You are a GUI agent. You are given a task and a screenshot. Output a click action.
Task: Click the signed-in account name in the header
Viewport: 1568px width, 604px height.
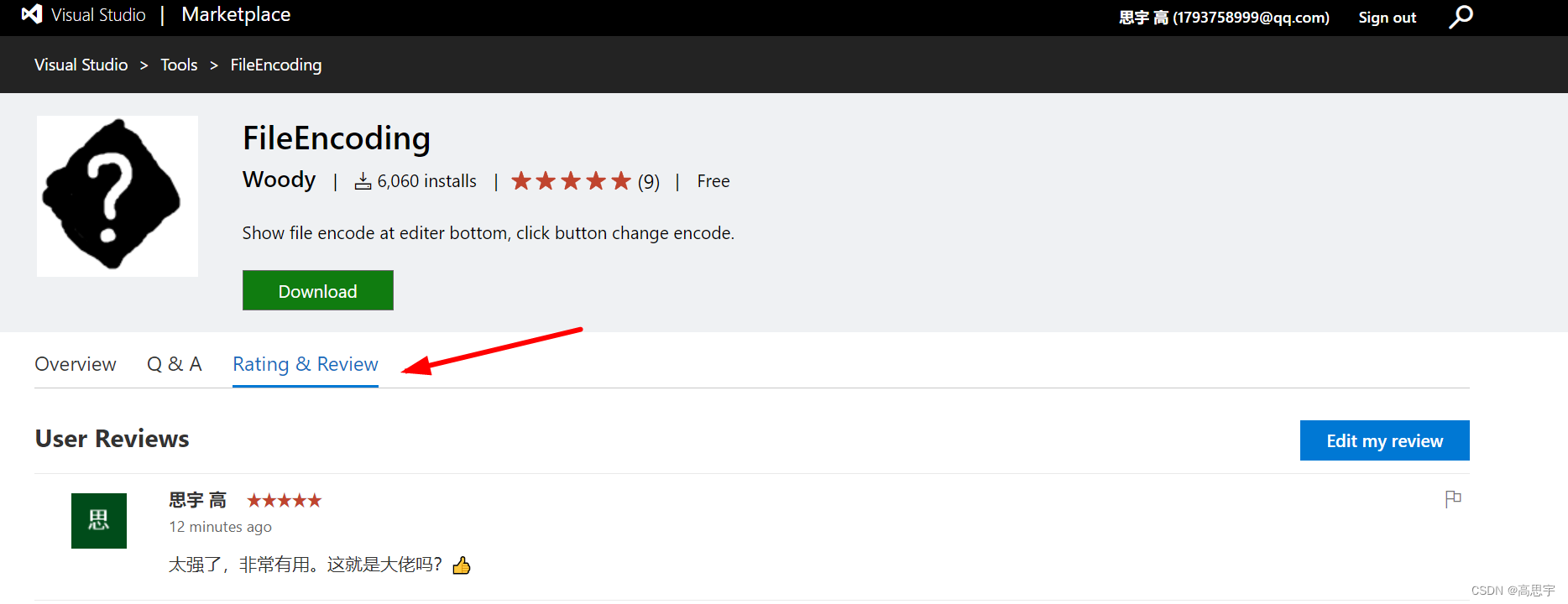(x=1224, y=18)
